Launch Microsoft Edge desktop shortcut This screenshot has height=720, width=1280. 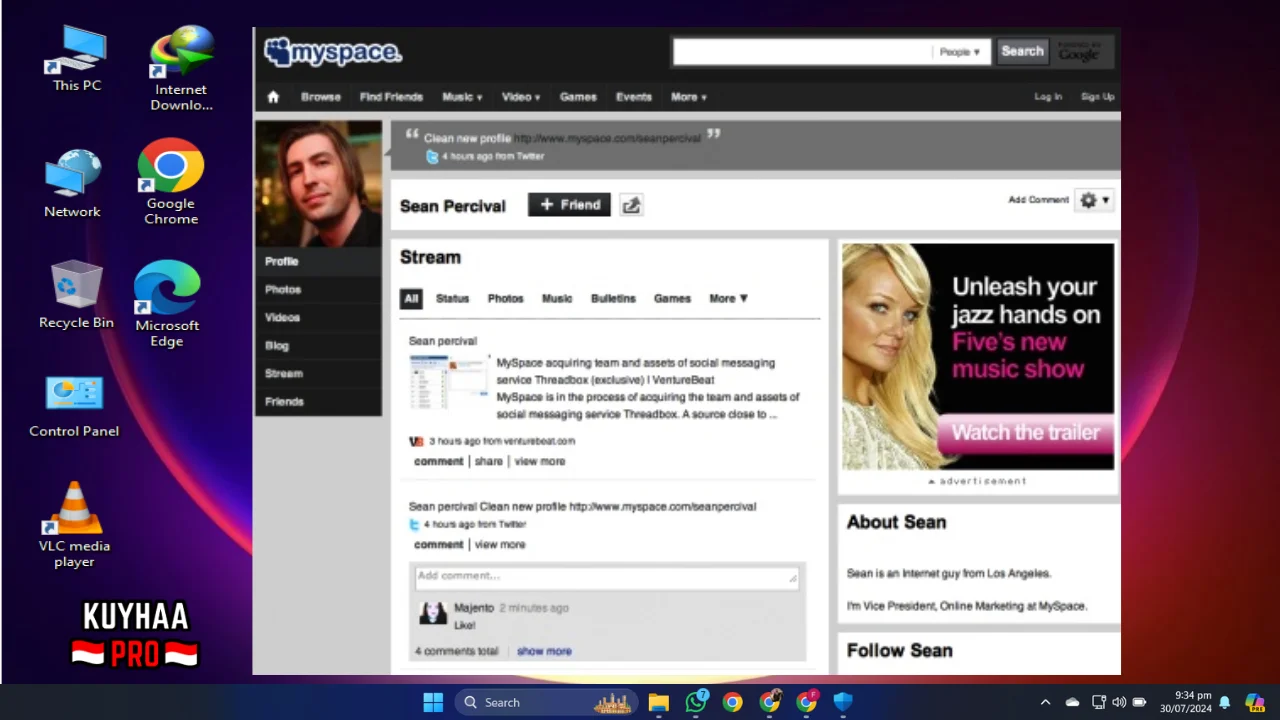(x=167, y=303)
